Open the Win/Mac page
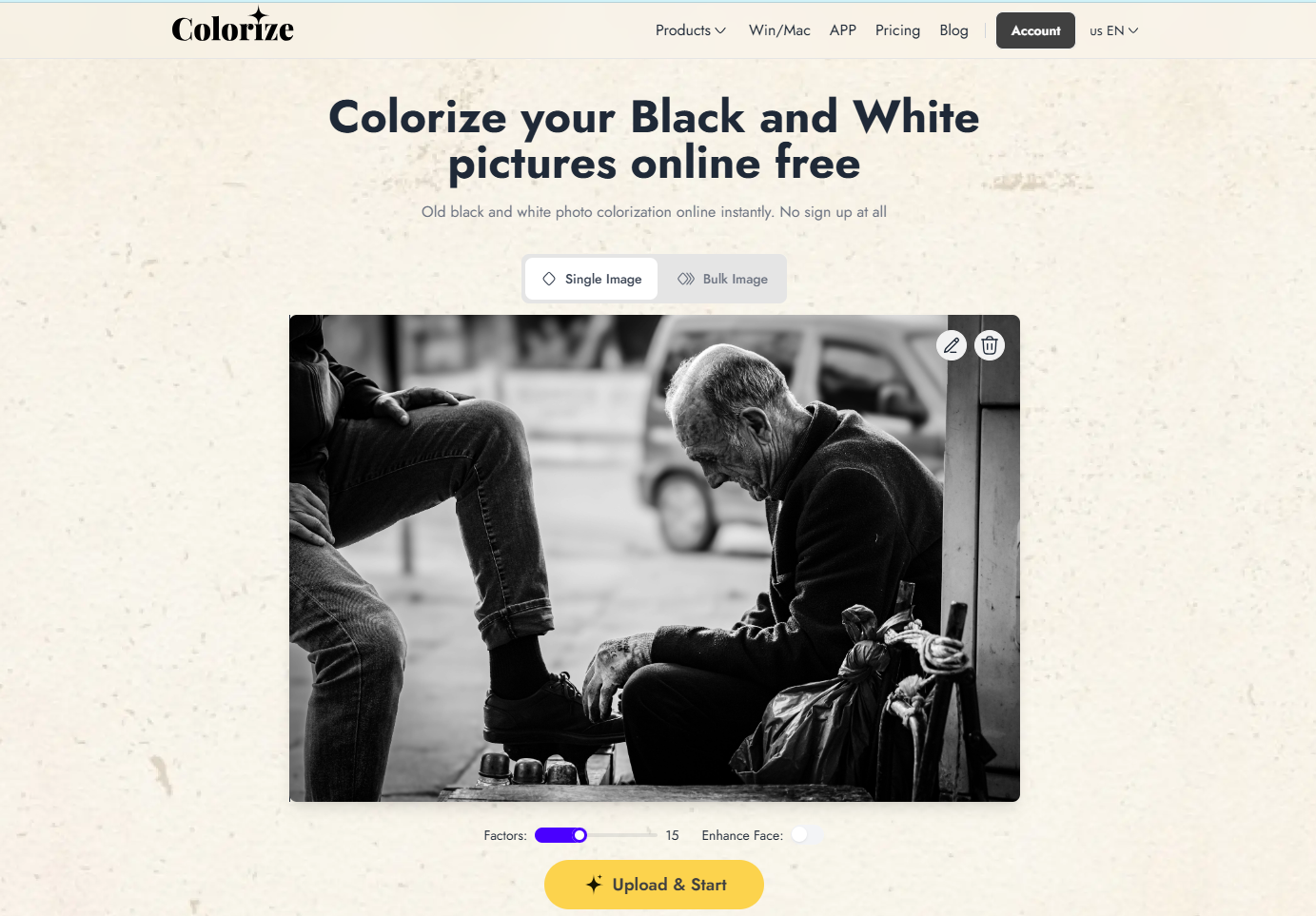Image resolution: width=1316 pixels, height=916 pixels. pyautogui.click(x=779, y=30)
